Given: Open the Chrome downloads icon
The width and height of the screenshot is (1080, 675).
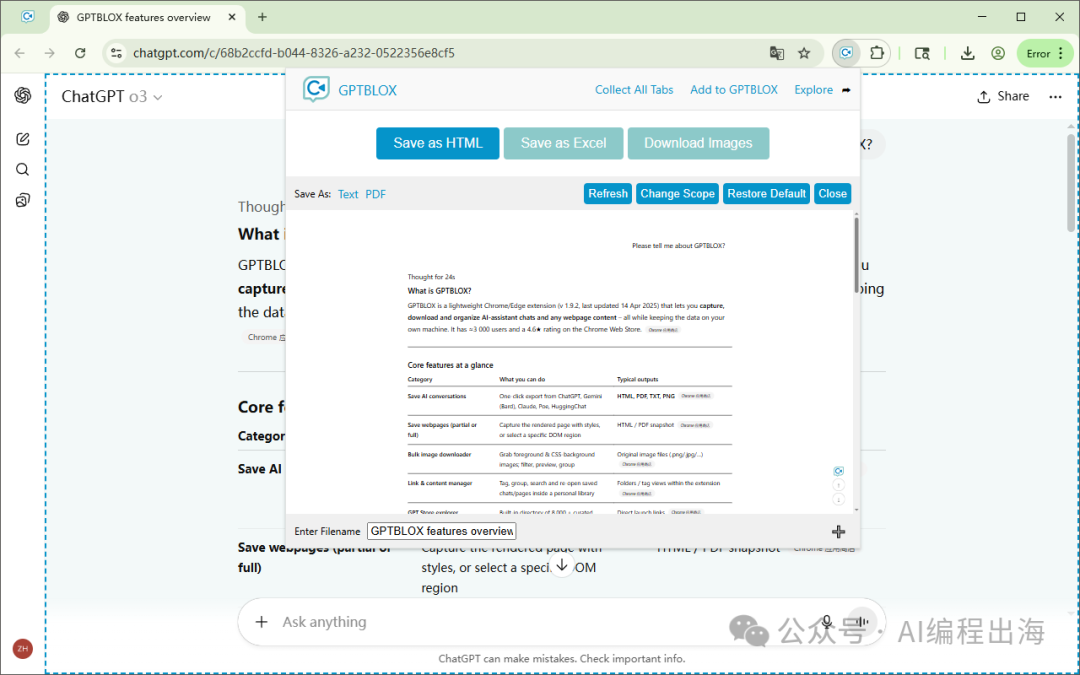Looking at the screenshot, I should tap(968, 53).
